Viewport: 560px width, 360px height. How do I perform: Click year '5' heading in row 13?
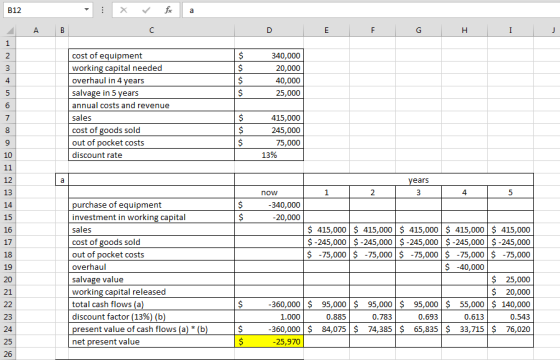coord(510,192)
